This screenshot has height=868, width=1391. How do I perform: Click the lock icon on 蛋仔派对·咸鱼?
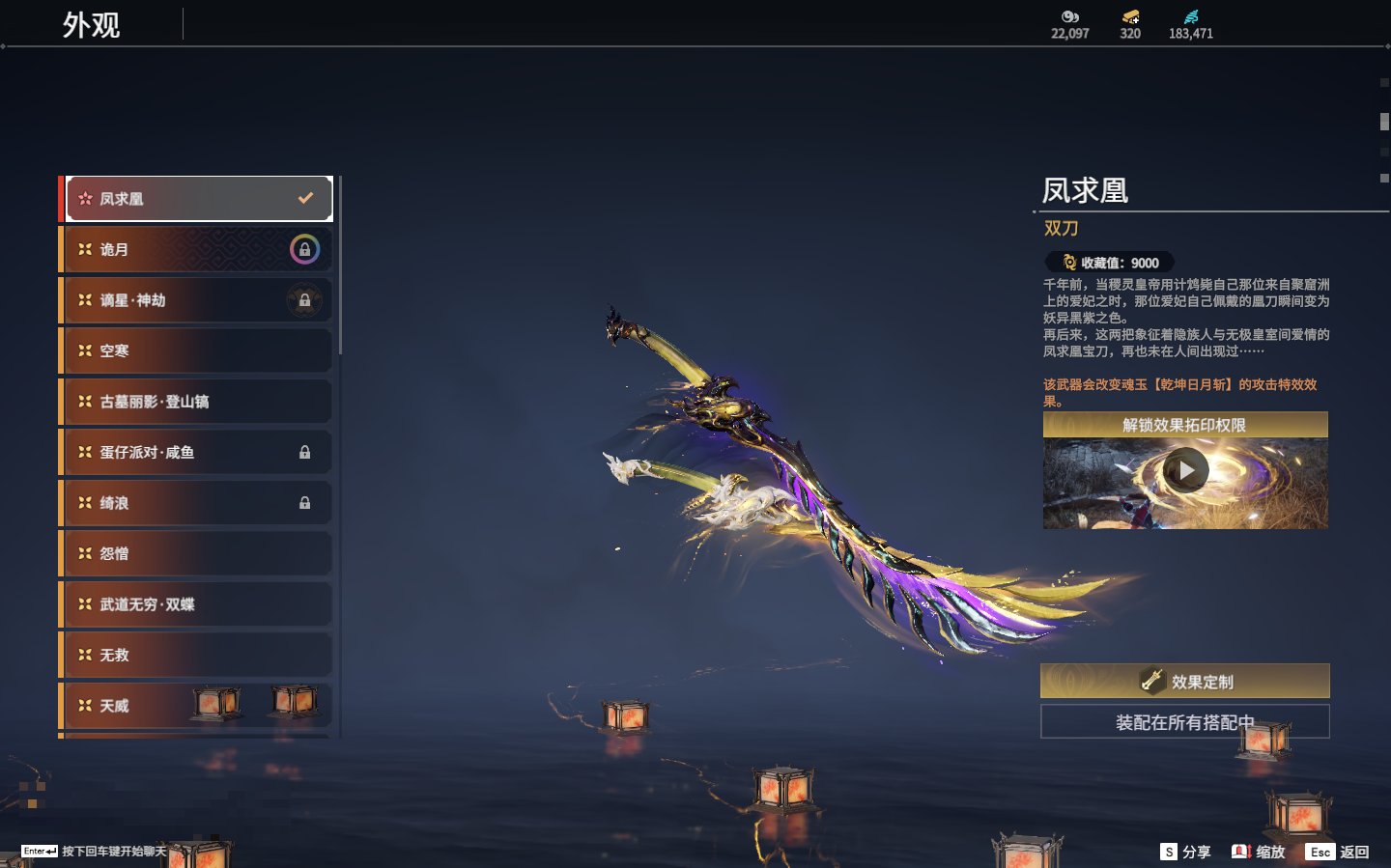pos(304,452)
